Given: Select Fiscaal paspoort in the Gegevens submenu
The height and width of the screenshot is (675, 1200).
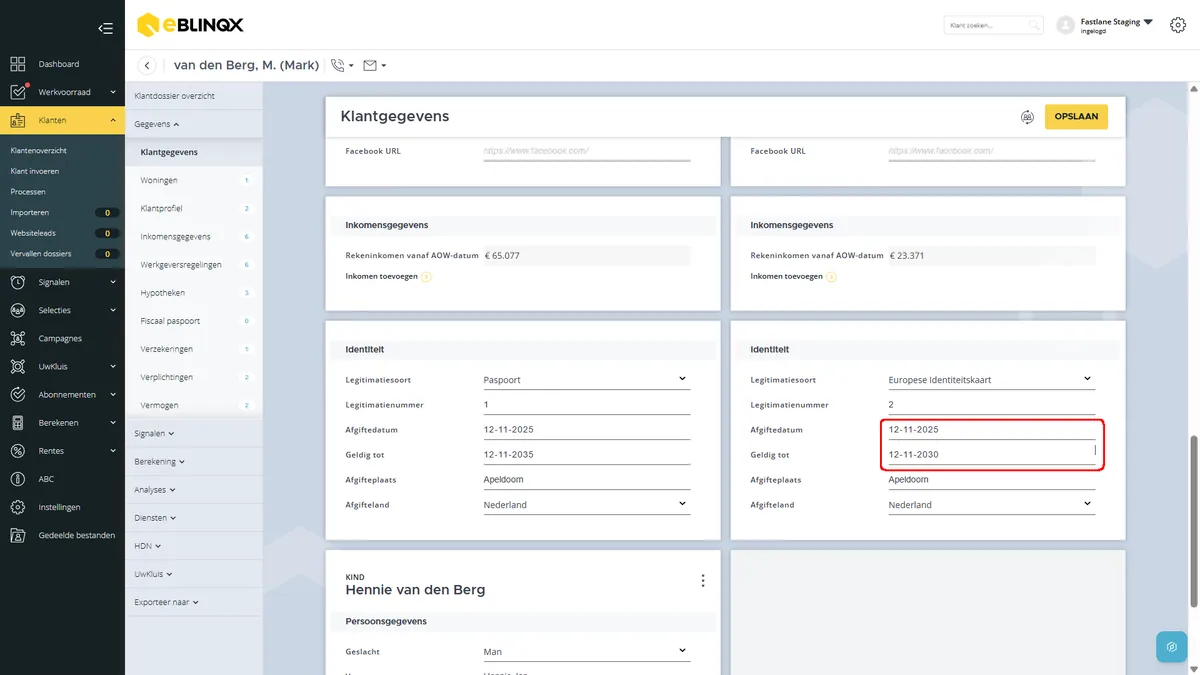Looking at the screenshot, I should coord(171,321).
